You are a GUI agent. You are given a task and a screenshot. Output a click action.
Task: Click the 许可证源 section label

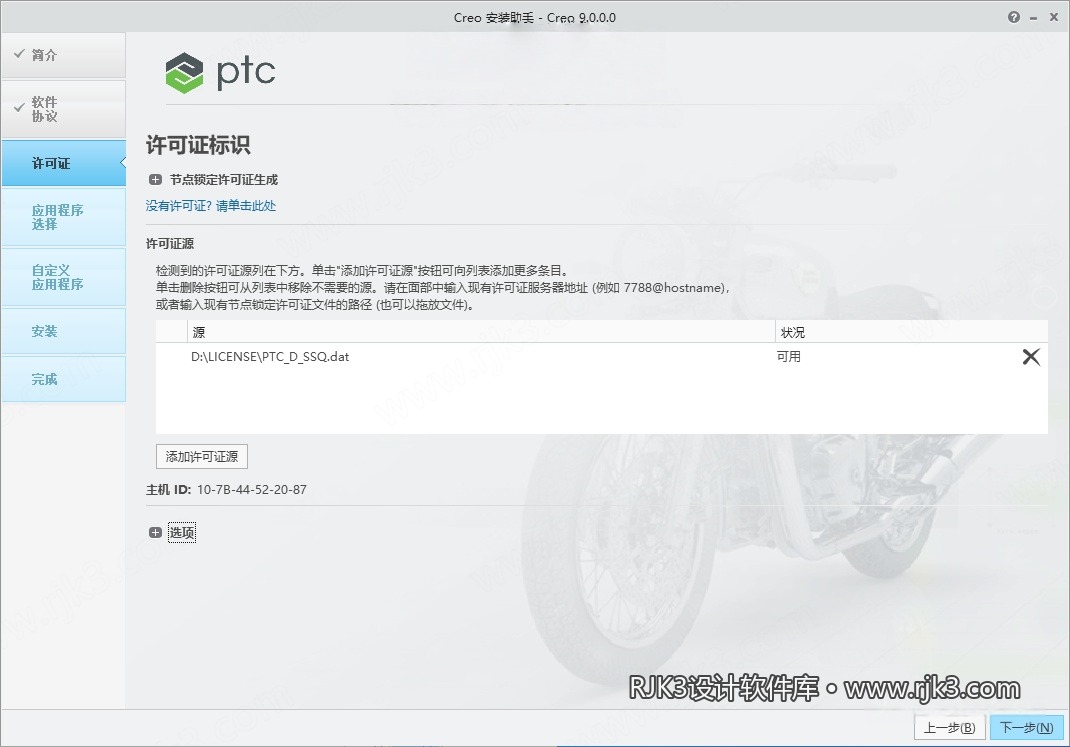[170, 244]
